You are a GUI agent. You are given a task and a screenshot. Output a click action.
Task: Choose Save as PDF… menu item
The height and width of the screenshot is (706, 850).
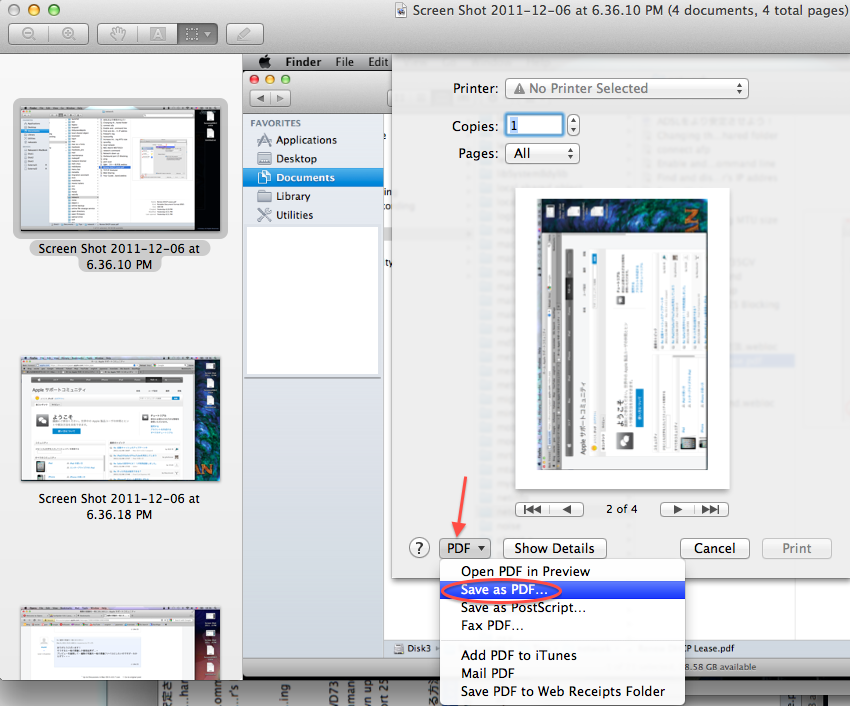[x=562, y=590]
